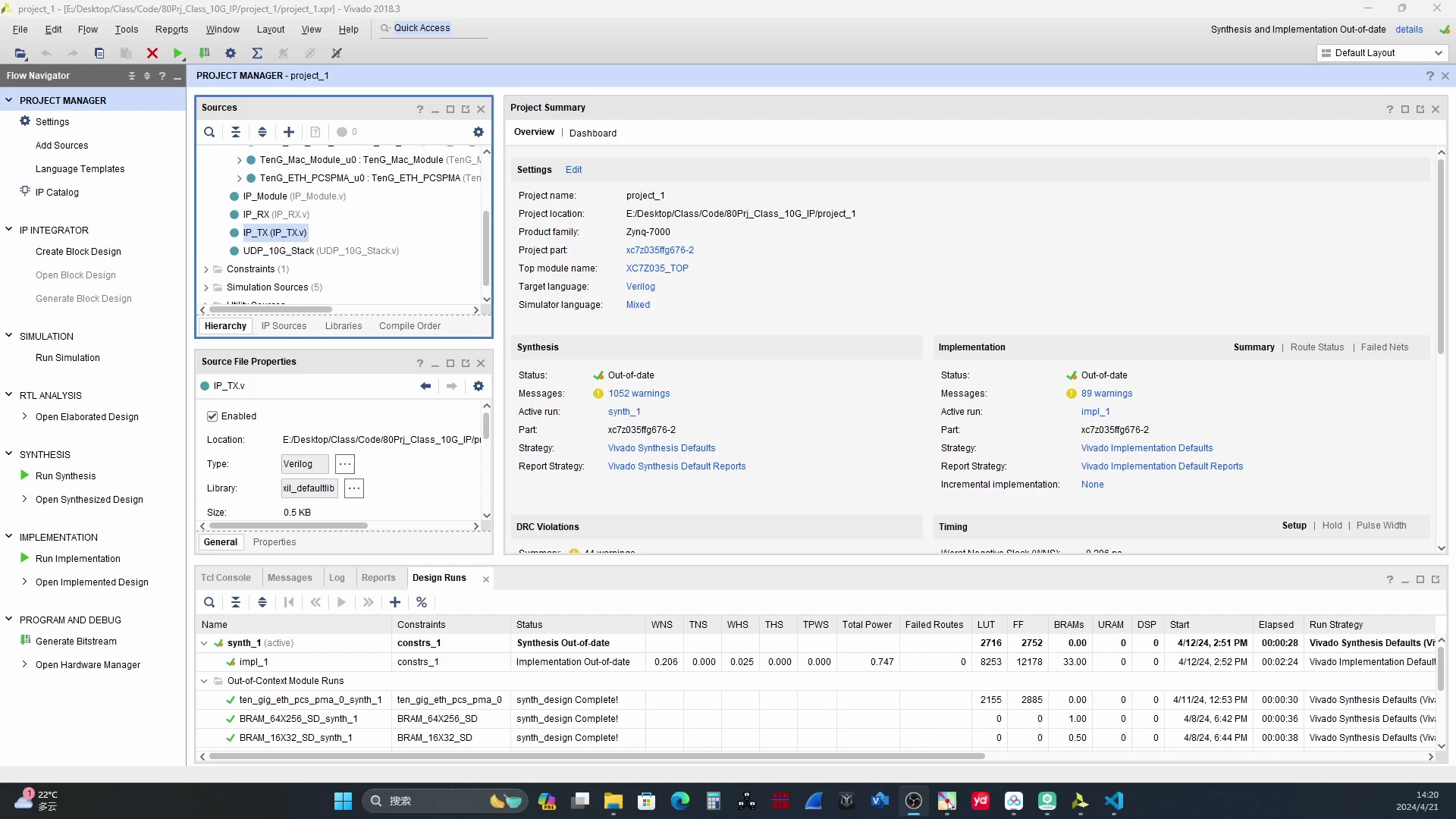
Task: Click collapse all icon in Design Runs
Action: 236,602
